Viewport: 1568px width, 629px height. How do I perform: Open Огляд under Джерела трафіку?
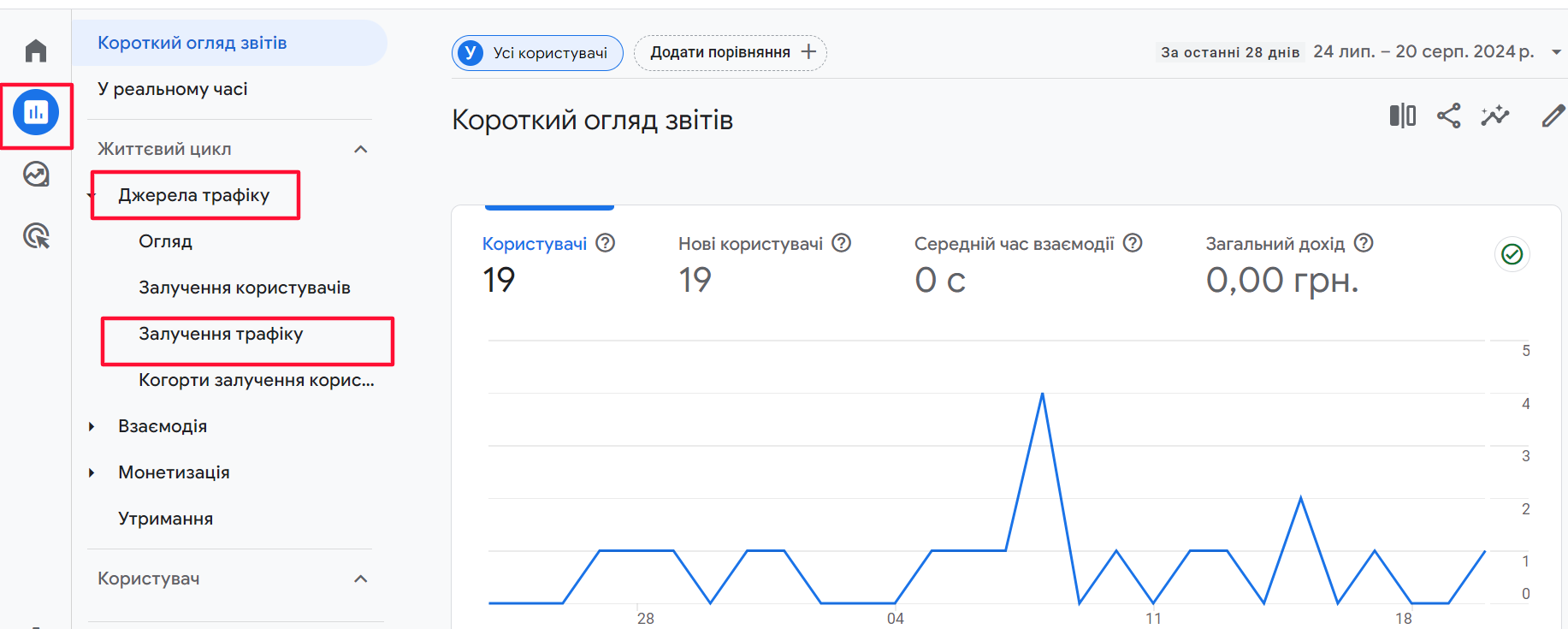pyautogui.click(x=165, y=241)
